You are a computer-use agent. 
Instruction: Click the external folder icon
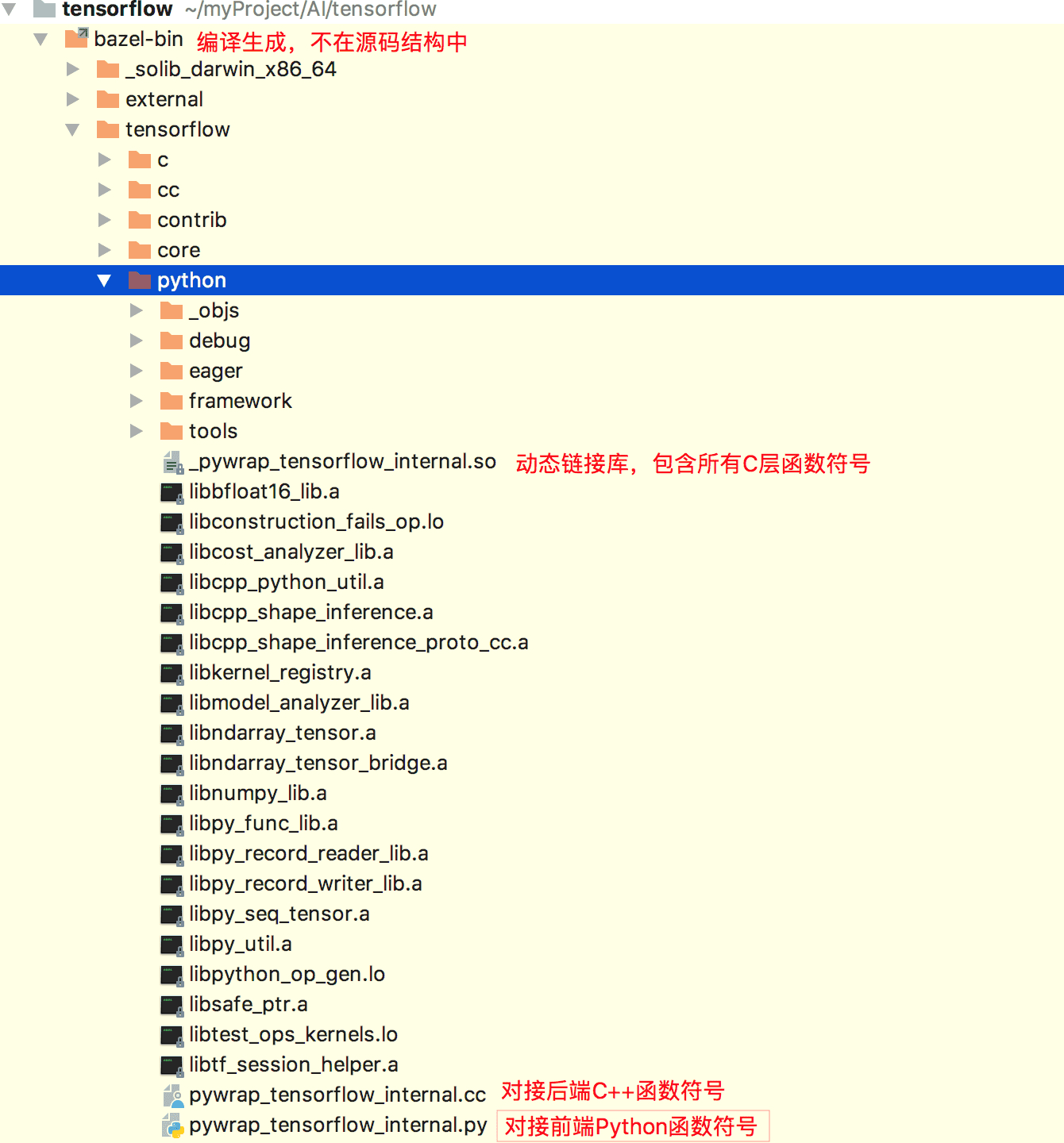[x=108, y=99]
